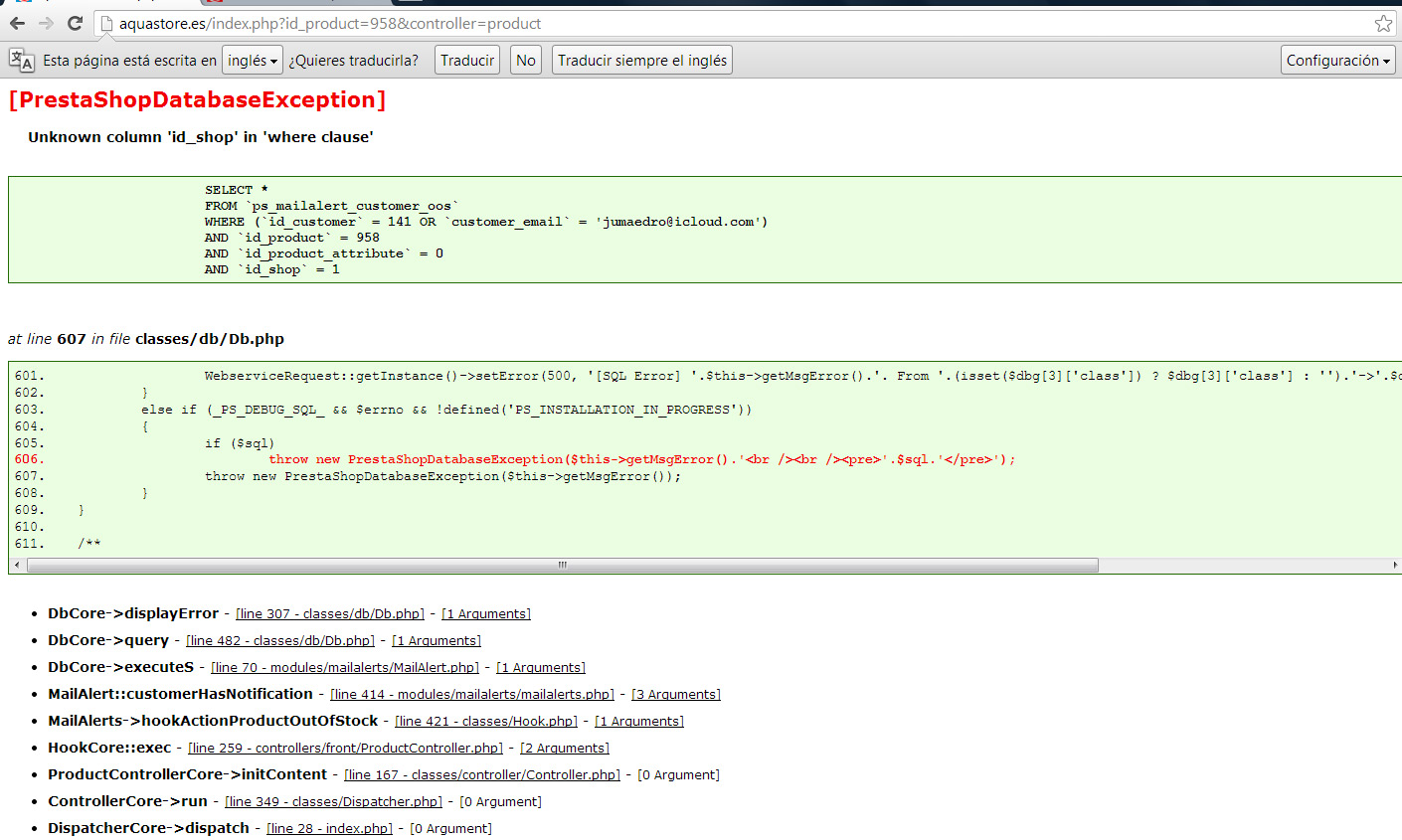Click the 'AND `id_shop` = 1' SQL line

[x=272, y=269]
